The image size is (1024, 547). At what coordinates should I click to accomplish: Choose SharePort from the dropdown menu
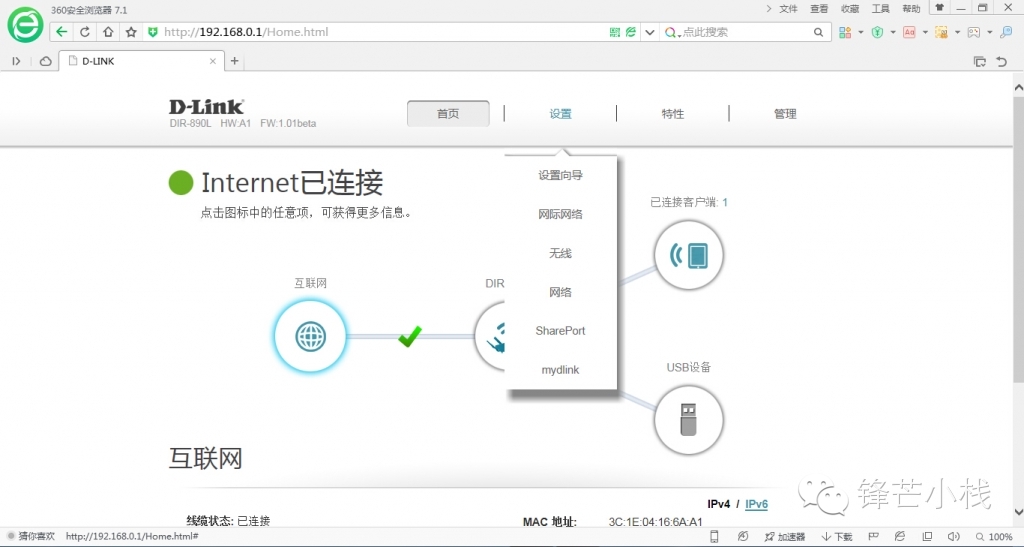pyautogui.click(x=560, y=331)
